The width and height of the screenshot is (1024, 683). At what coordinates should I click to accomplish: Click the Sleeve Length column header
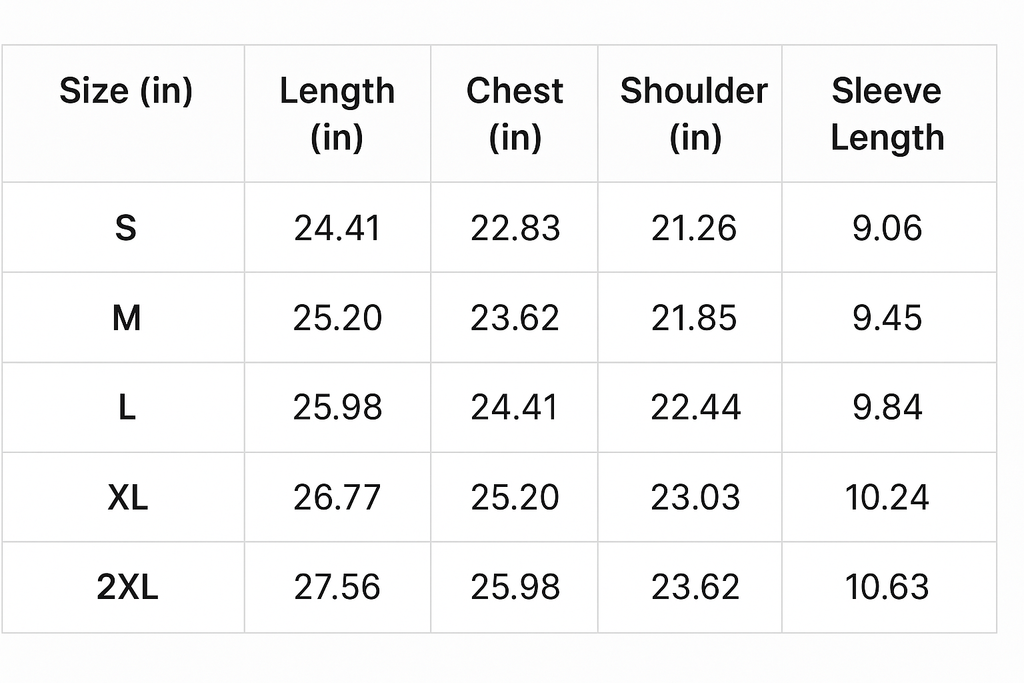coord(887,114)
